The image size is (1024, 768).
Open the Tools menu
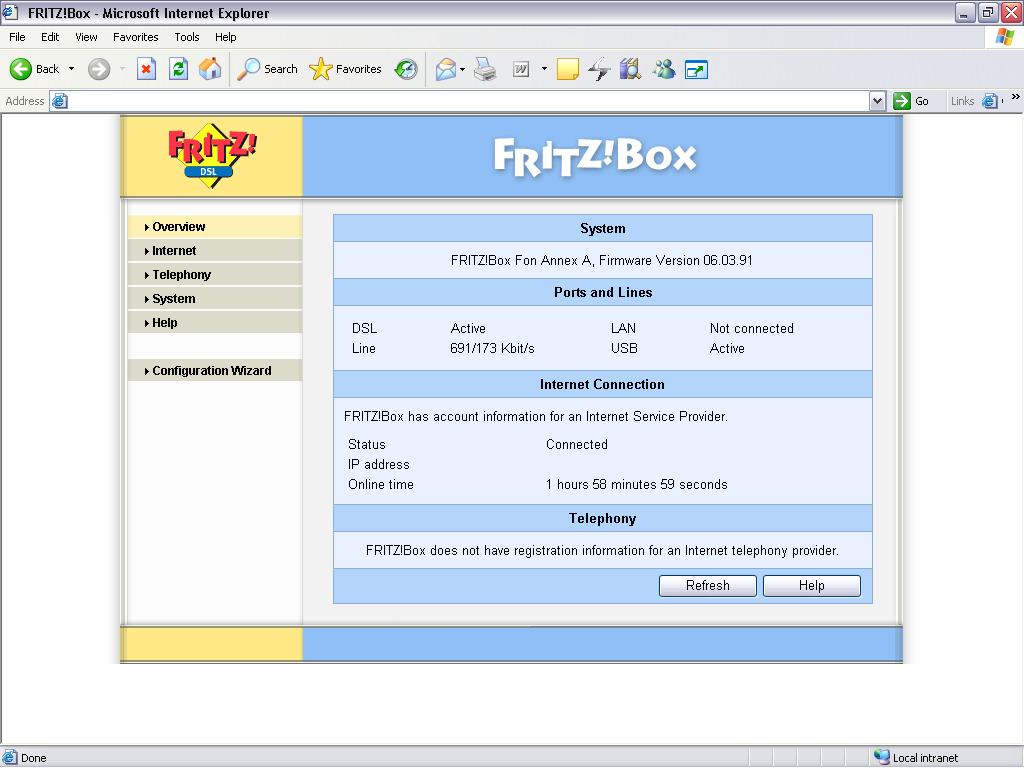187,37
